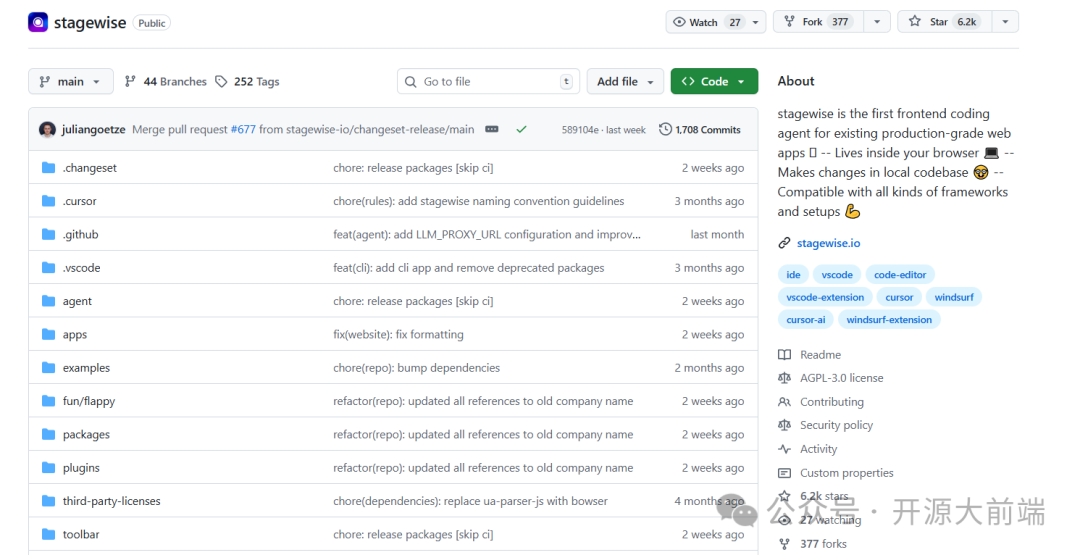Open the green Code dropdown
Screen dimensions: 1080x555
[x=714, y=82]
